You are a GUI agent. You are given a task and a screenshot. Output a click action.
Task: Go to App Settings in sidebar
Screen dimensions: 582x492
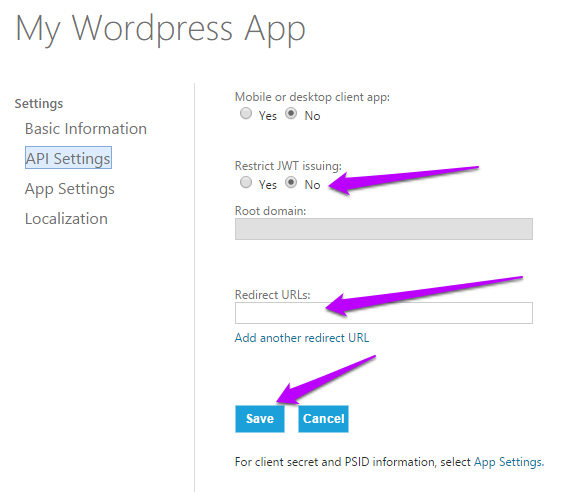point(70,189)
